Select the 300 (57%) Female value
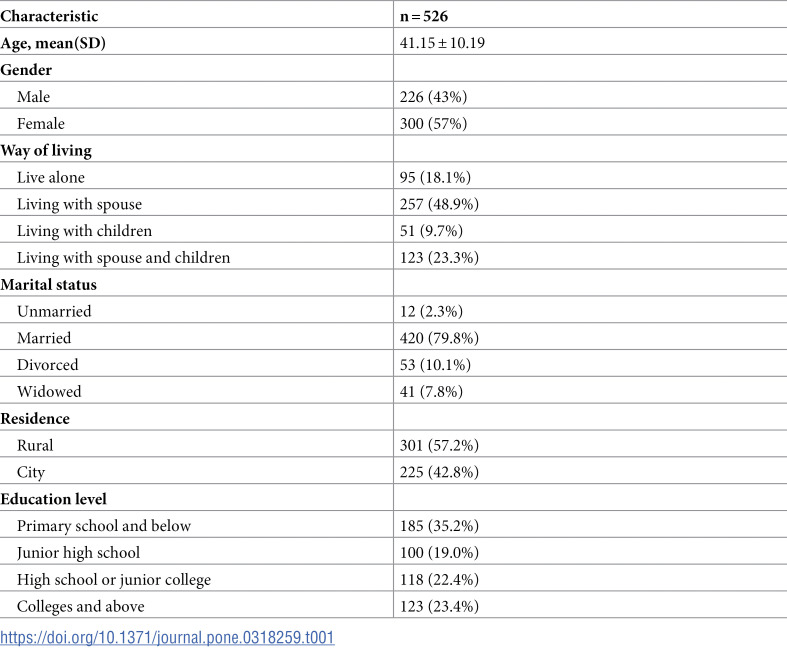The height and width of the screenshot is (648, 787). tap(433, 124)
